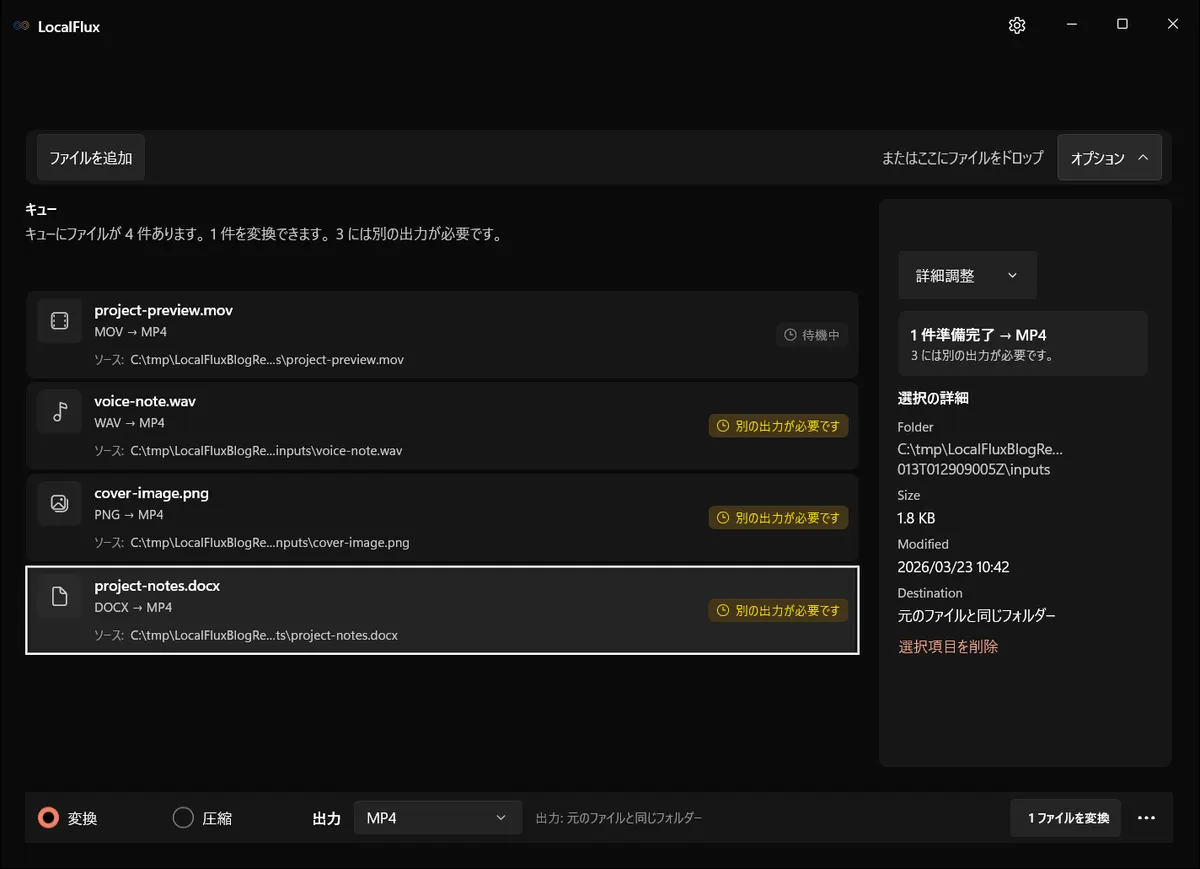Click the またはここにファイルをドロップ drop area text
The height and width of the screenshot is (869, 1200).
[962, 158]
